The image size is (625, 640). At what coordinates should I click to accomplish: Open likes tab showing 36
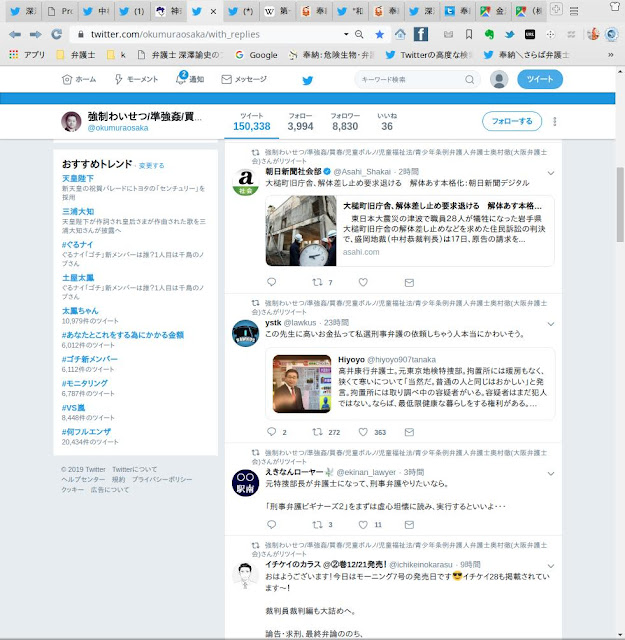click(387, 122)
